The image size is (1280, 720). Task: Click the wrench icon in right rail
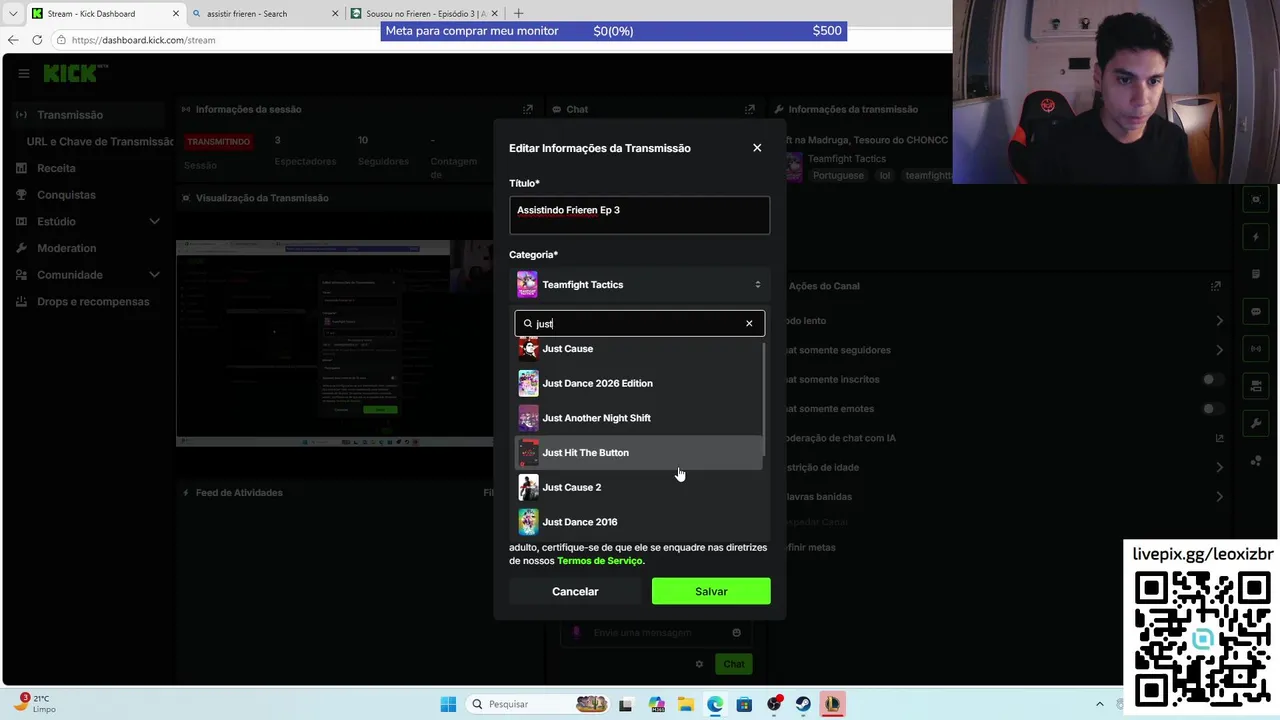click(x=1256, y=424)
